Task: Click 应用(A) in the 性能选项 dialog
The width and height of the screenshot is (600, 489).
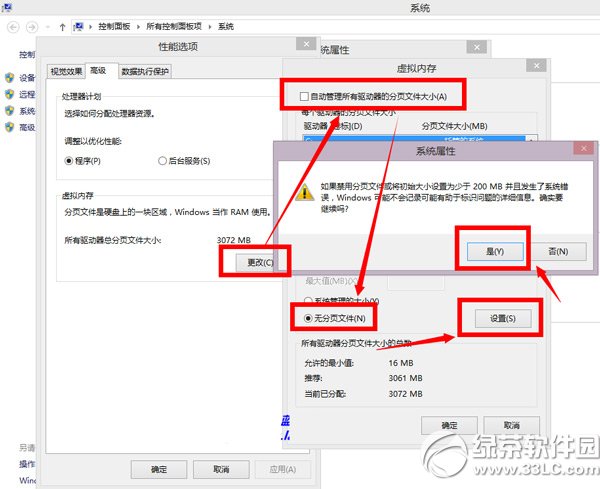Action: [283, 469]
